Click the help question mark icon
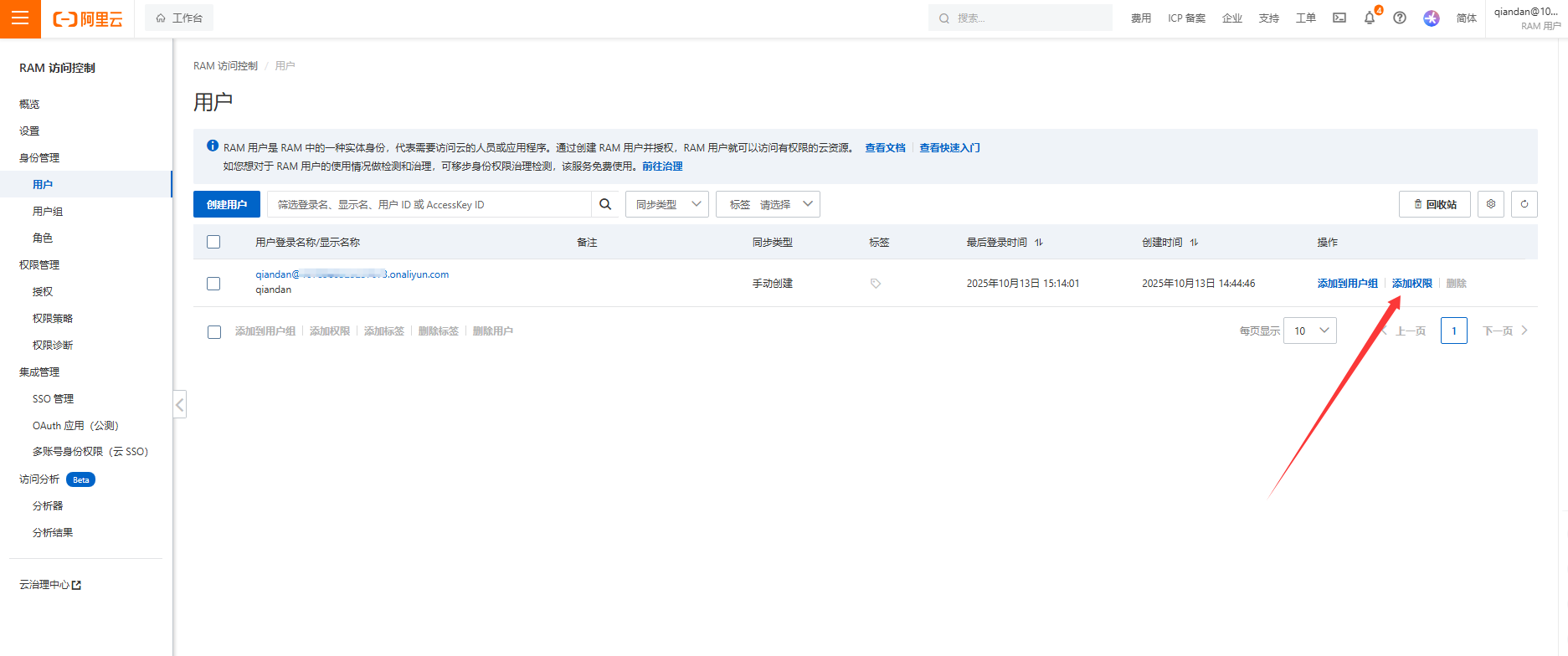 pyautogui.click(x=1400, y=18)
